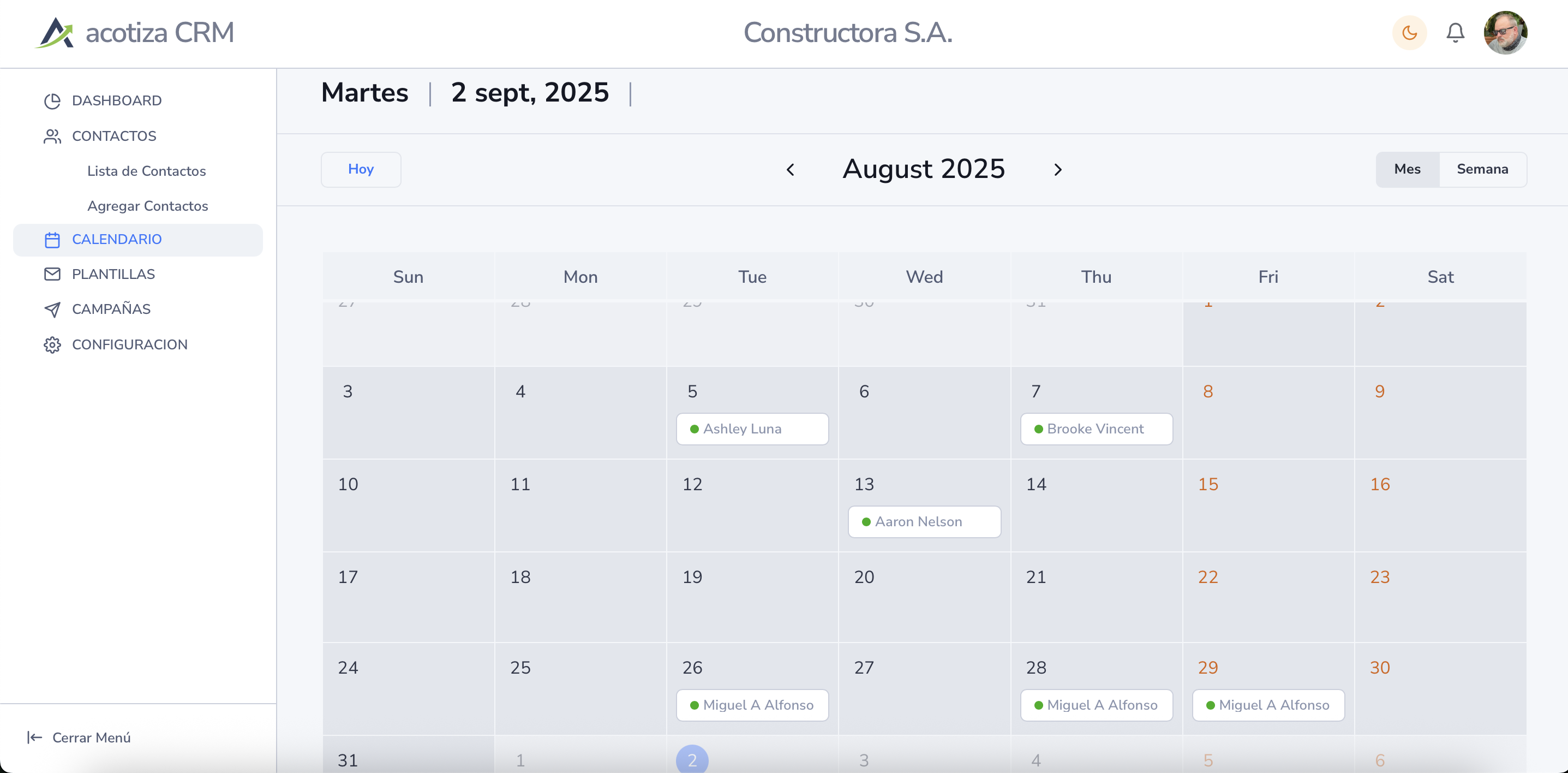Switch to Semana view
The width and height of the screenshot is (1568, 773).
pos(1482,169)
